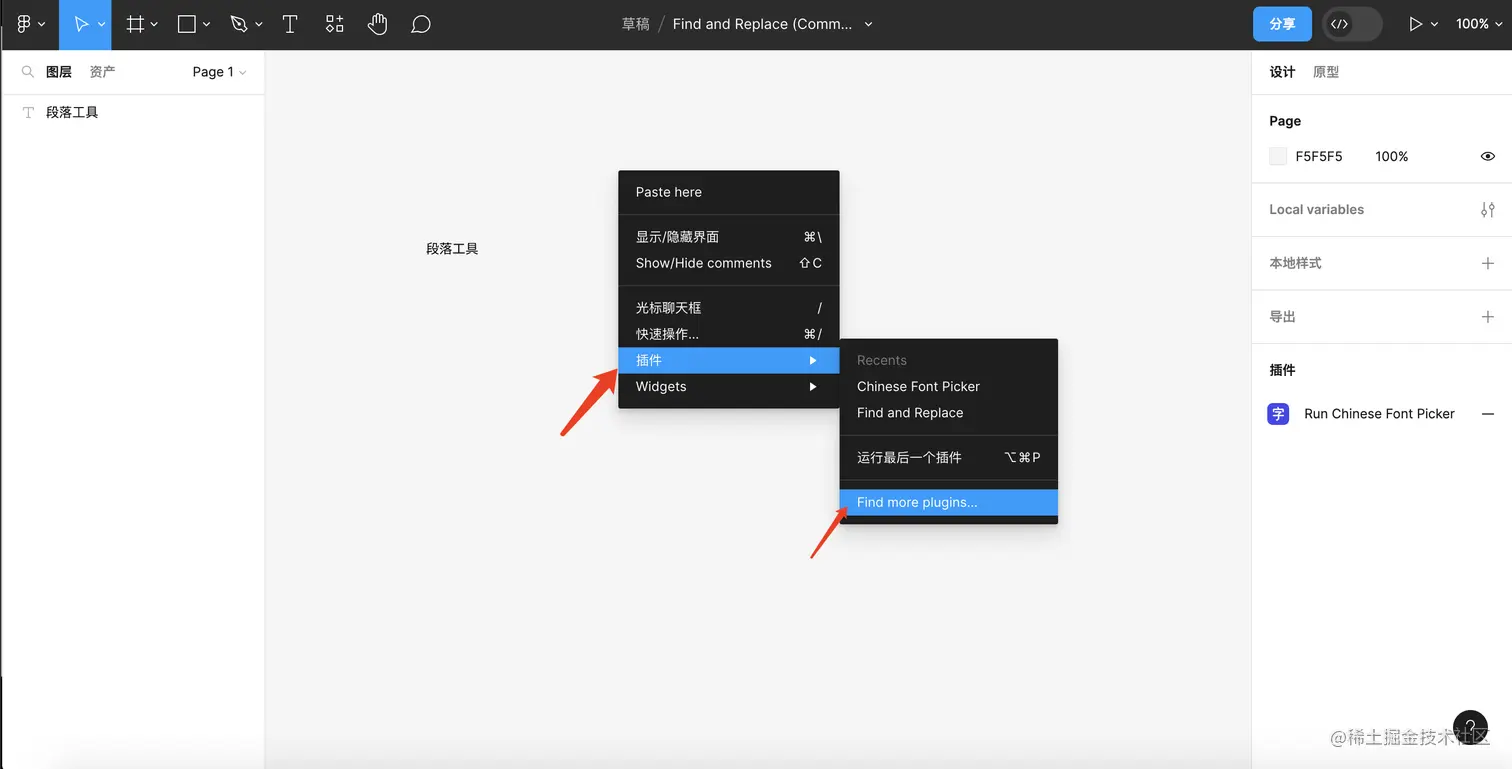Click the blue 分享 button
The width and height of the screenshot is (1512, 769).
1282,24
